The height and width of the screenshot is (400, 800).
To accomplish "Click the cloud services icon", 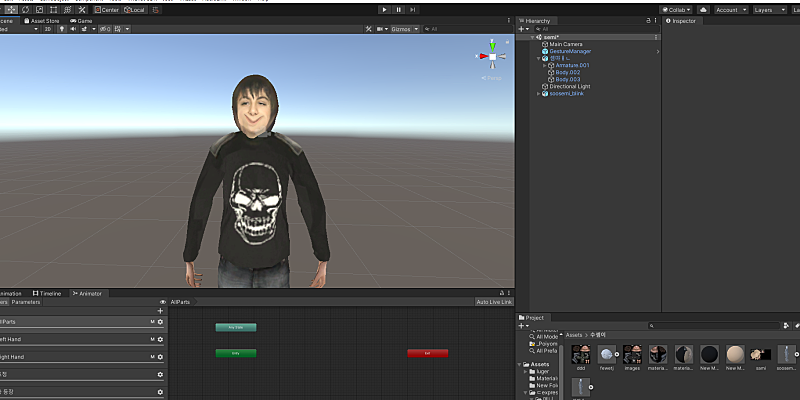I will pos(704,9).
